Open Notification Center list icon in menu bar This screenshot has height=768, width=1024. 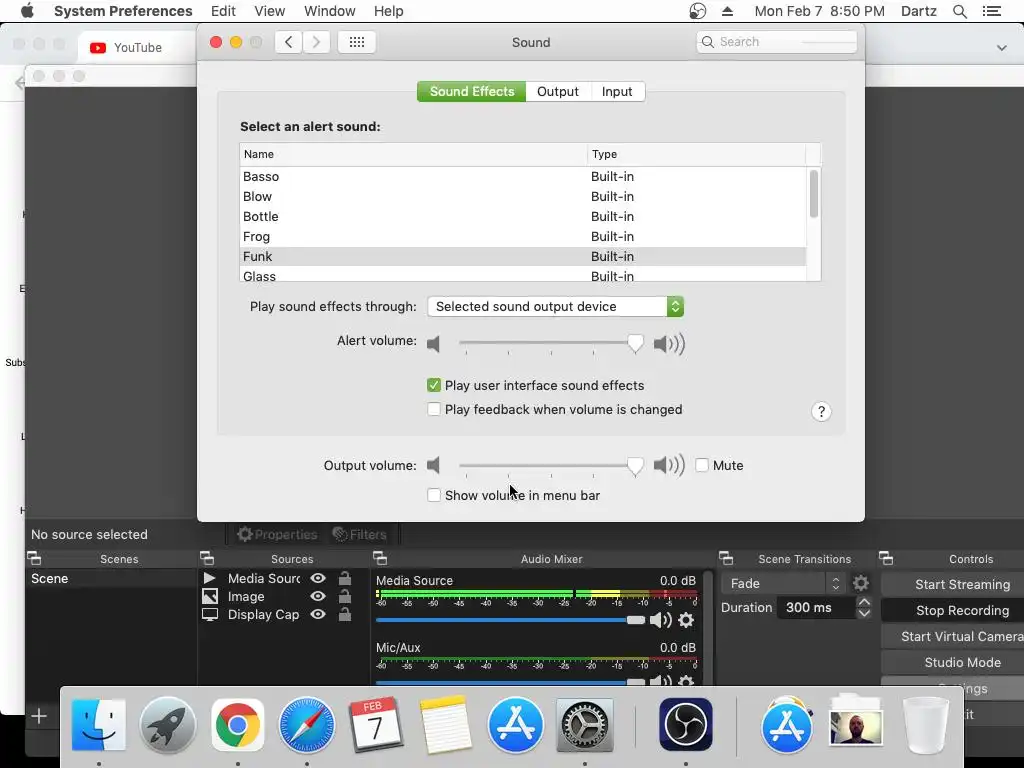tap(992, 11)
